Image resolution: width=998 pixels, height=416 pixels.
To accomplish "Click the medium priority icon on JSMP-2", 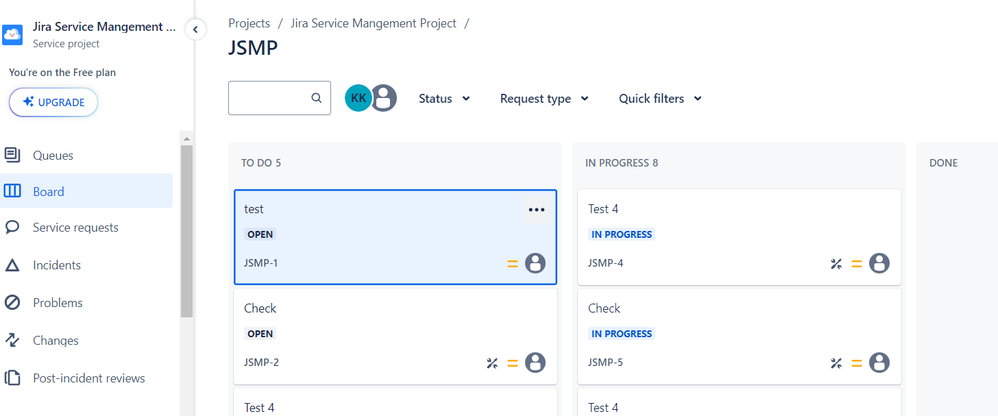I will [512, 363].
